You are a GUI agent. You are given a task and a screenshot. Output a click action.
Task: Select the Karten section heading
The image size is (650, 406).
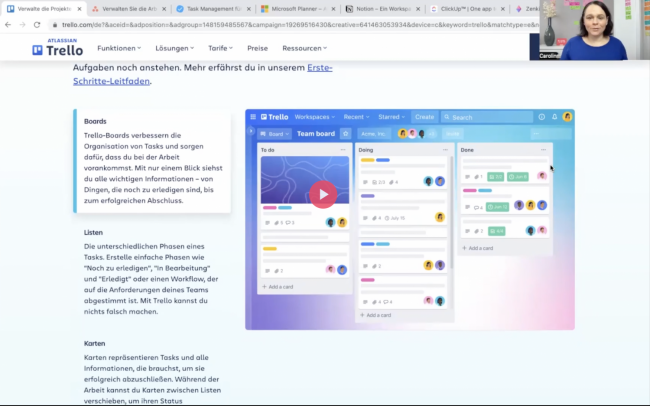(95, 343)
